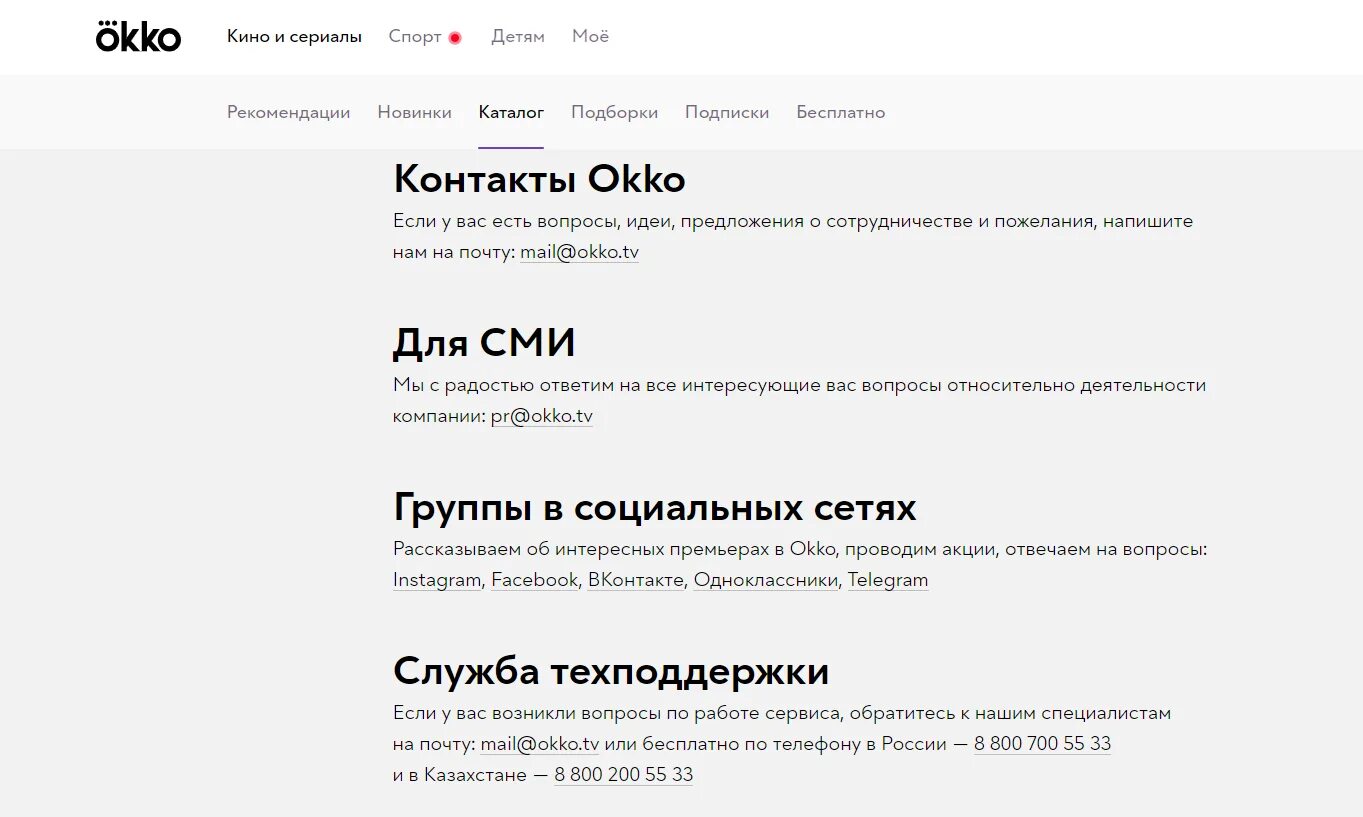Image resolution: width=1363 pixels, height=817 pixels.
Task: Open the Подписки tab
Action: [727, 112]
